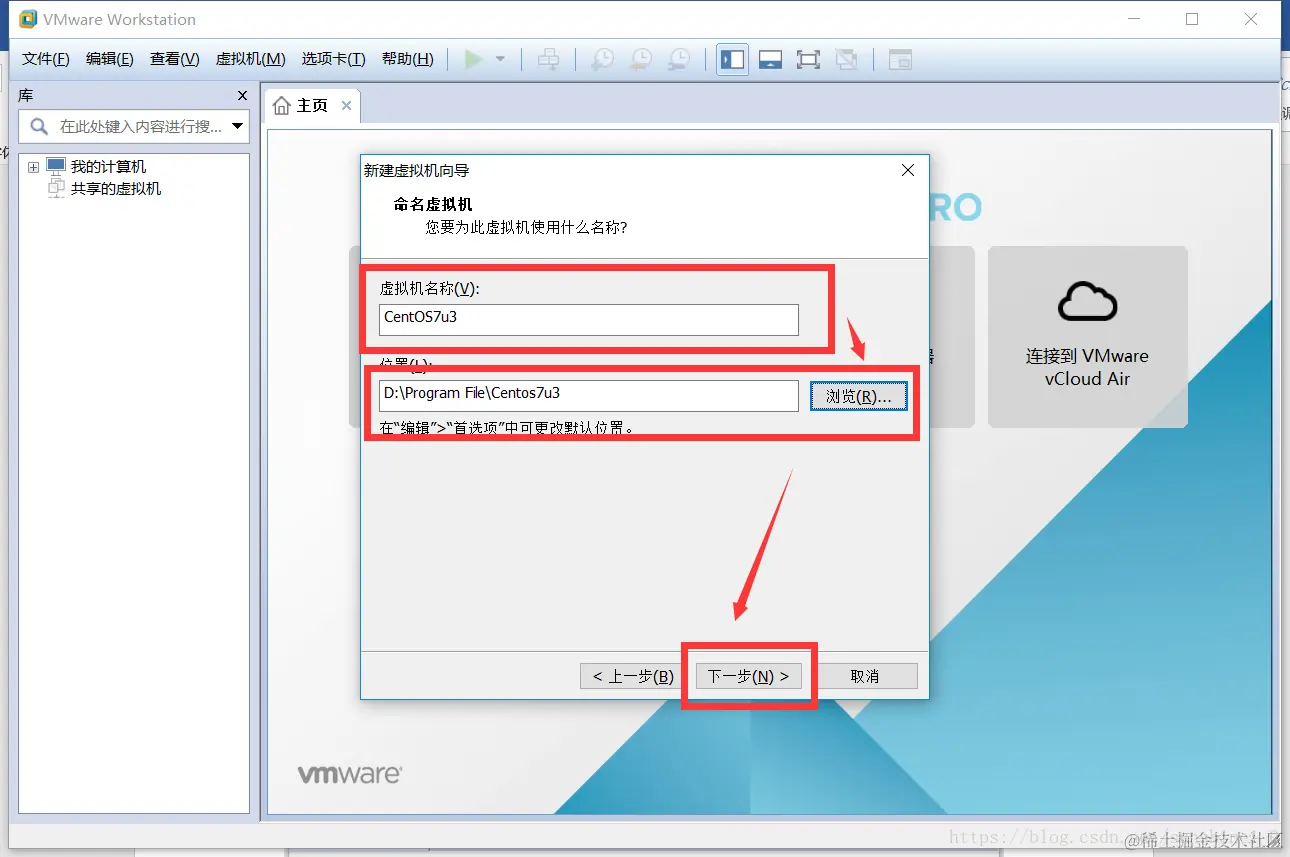Click the VMware Workstation title bar icon
The image size is (1290, 857).
tap(28, 19)
